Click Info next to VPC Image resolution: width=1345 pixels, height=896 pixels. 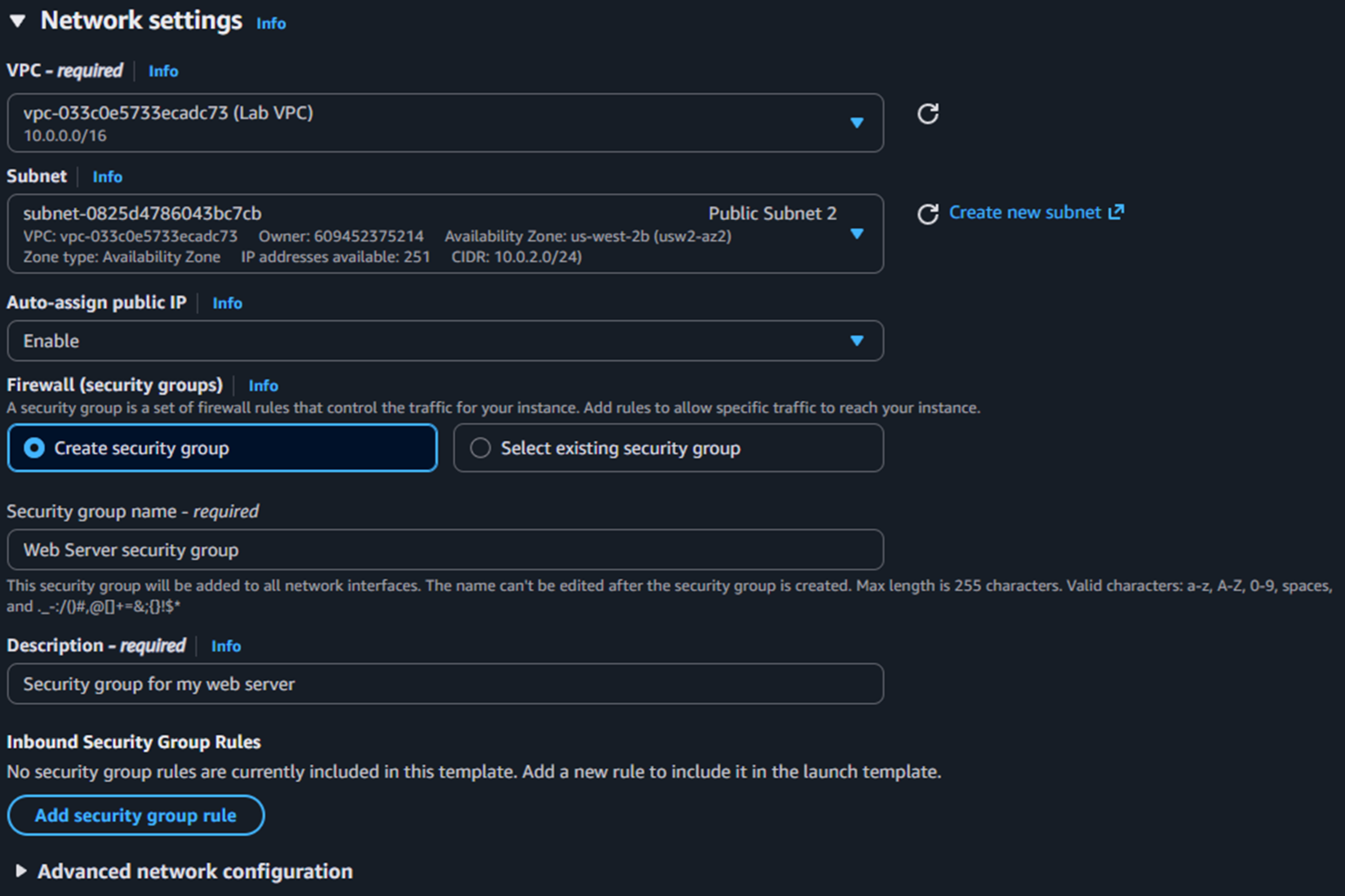163,71
